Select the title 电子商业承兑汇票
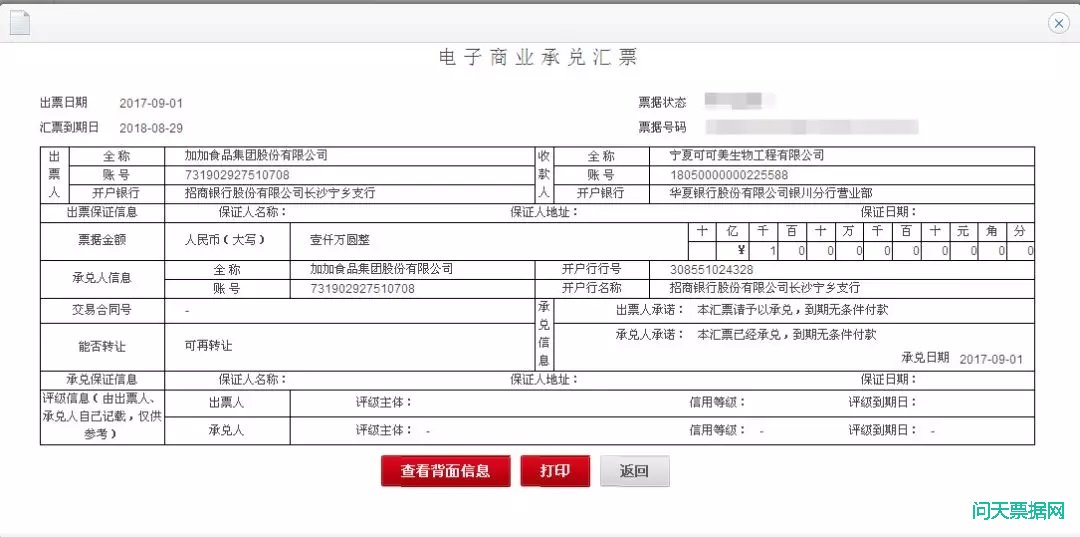This screenshot has height=537, width=1080. coord(539,58)
